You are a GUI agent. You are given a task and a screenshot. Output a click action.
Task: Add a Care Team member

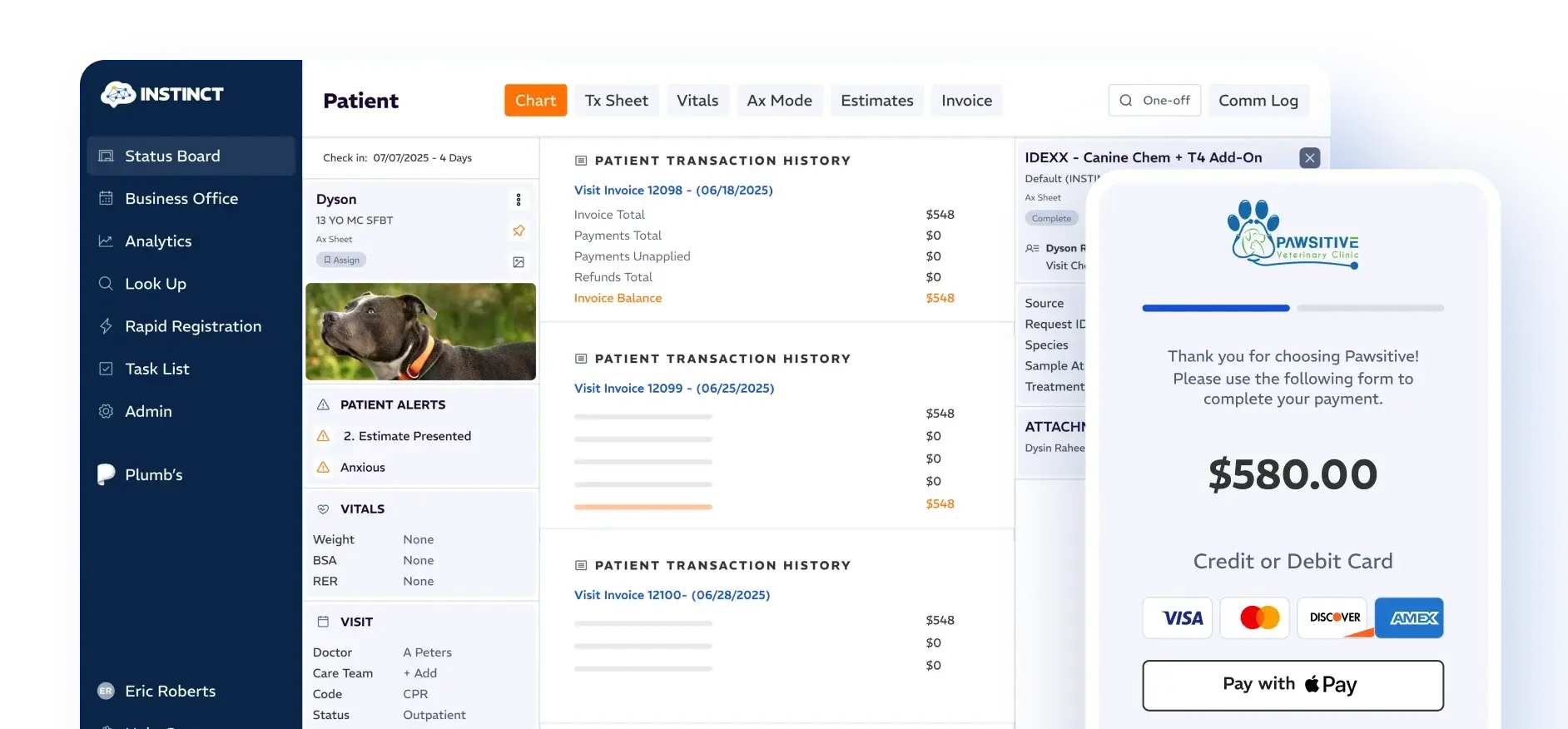coord(420,673)
